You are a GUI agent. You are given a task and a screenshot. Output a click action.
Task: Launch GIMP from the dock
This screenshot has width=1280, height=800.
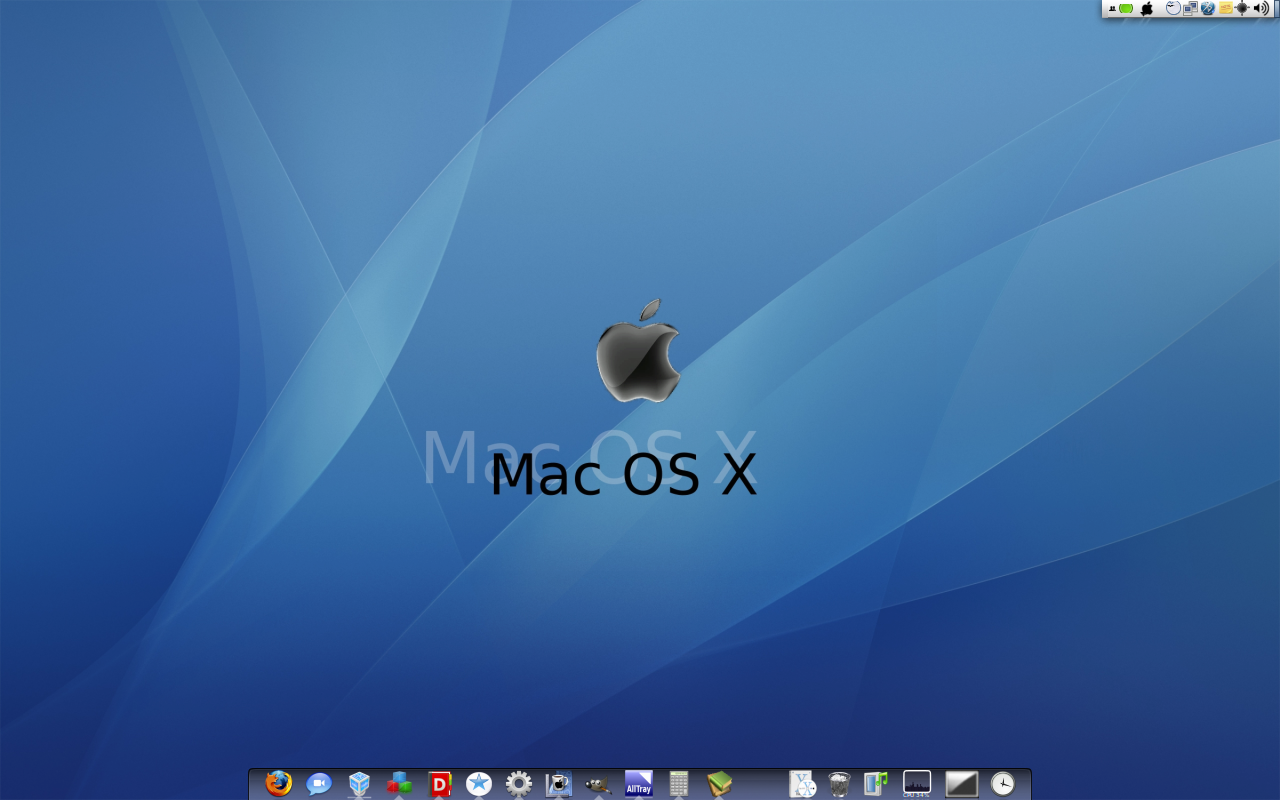[599, 785]
